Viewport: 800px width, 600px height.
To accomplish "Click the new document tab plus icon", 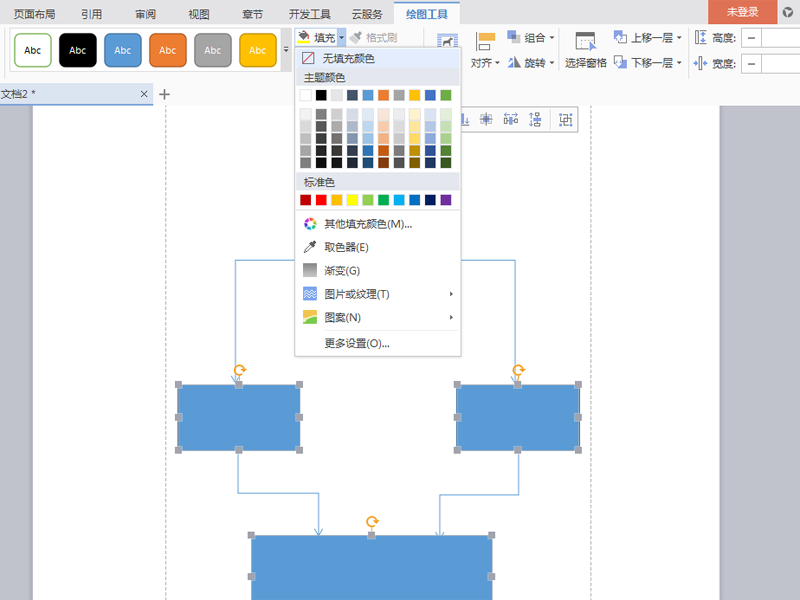I will coord(165,94).
